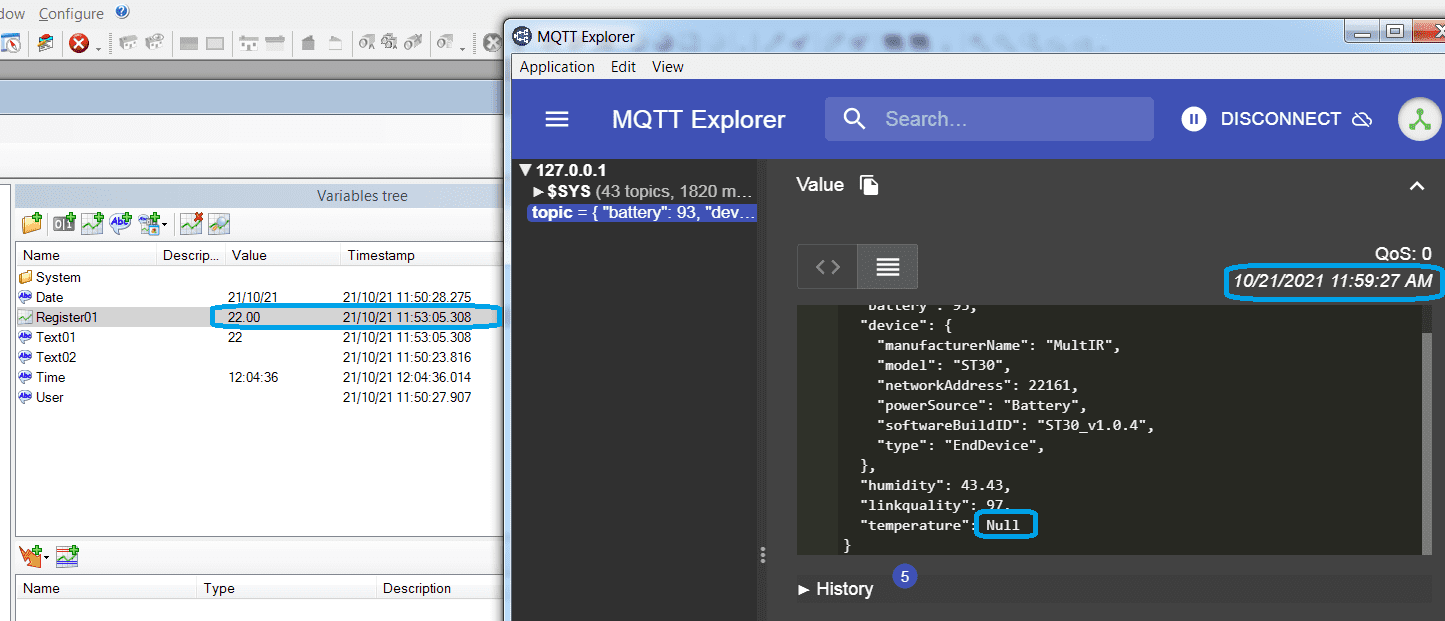The image size is (1445, 621).
Task: Delete the selected variable
Action: pos(191,223)
